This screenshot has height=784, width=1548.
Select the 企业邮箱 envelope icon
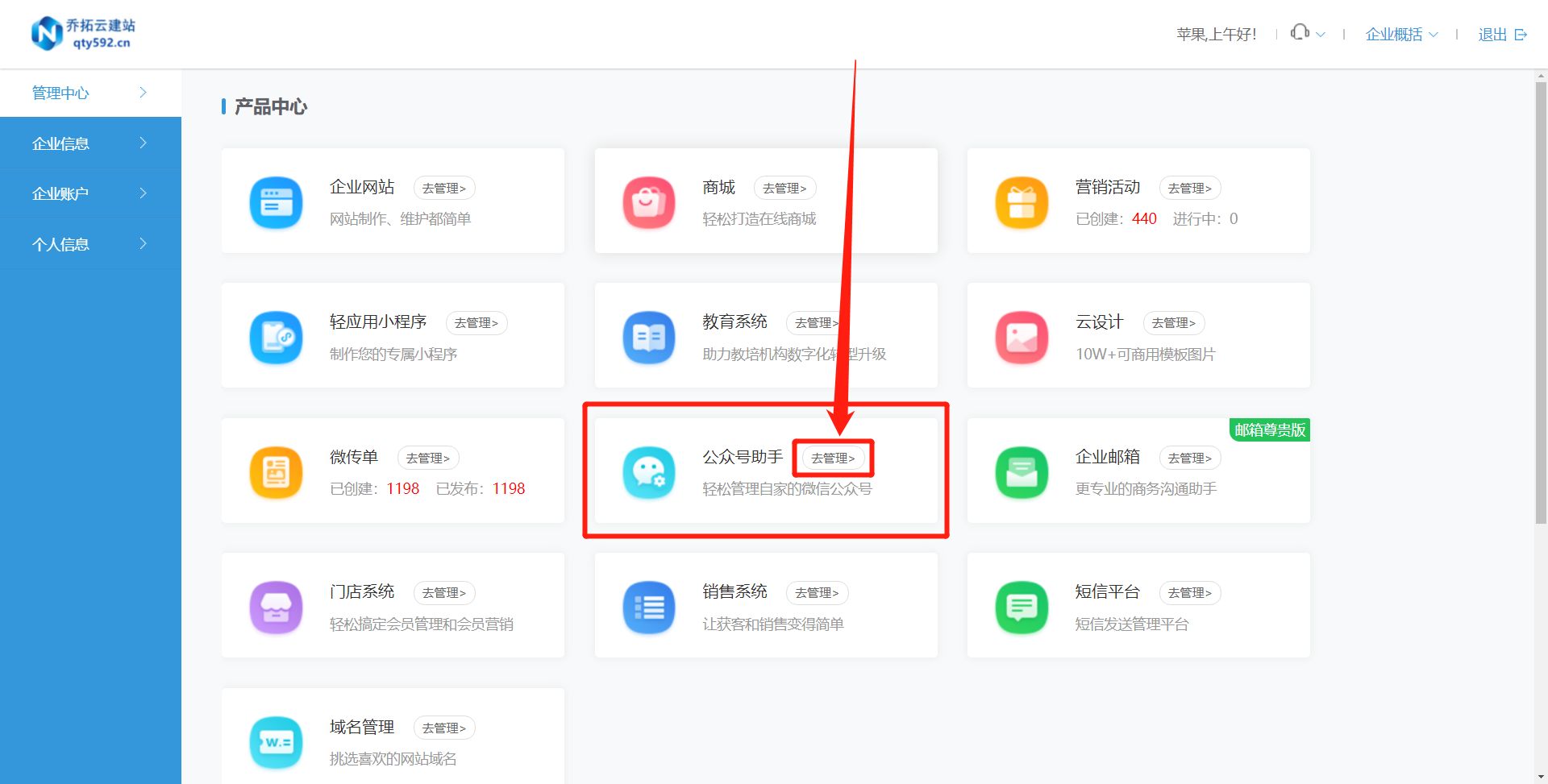pos(1022,472)
